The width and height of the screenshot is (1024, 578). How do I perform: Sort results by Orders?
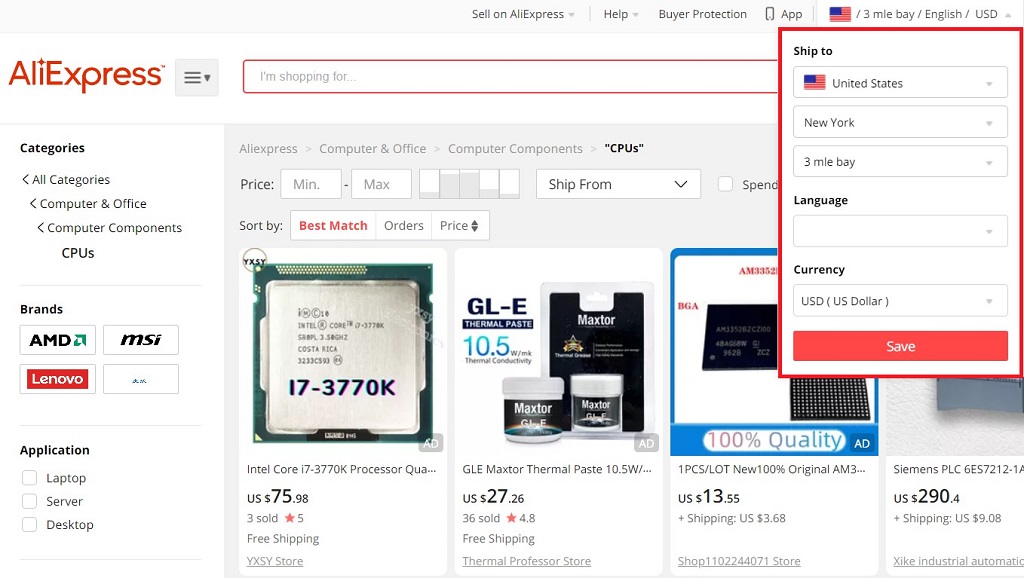click(x=404, y=225)
